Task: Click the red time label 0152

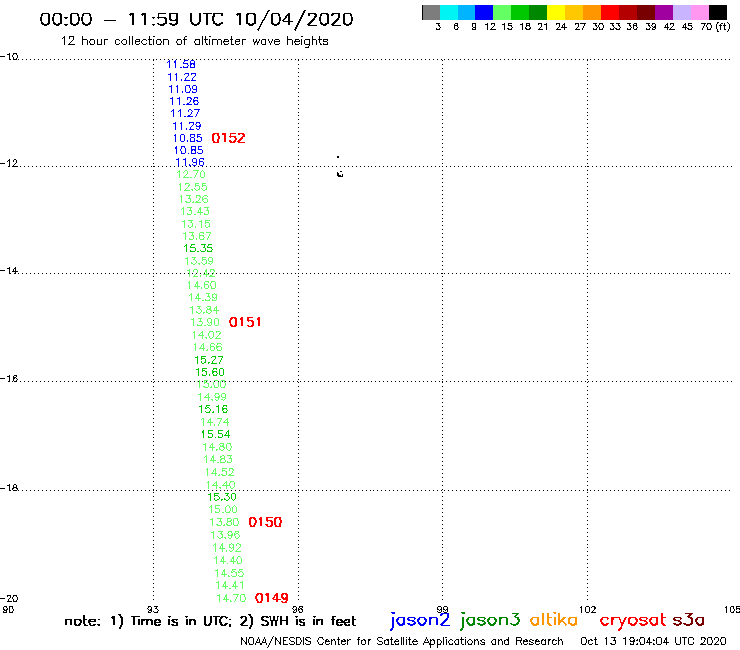Action: point(228,138)
